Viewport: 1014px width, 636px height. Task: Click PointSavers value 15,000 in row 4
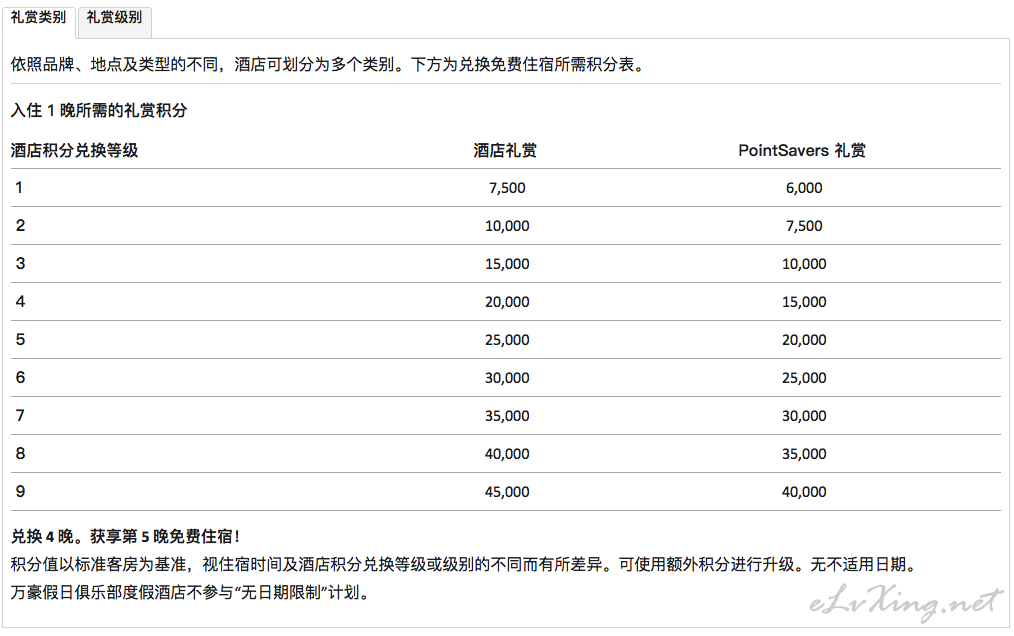[x=804, y=302]
